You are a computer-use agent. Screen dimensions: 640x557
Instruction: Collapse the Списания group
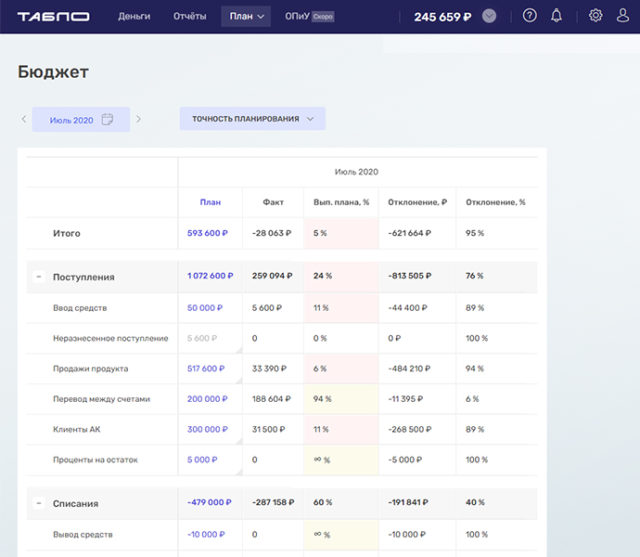point(39,503)
